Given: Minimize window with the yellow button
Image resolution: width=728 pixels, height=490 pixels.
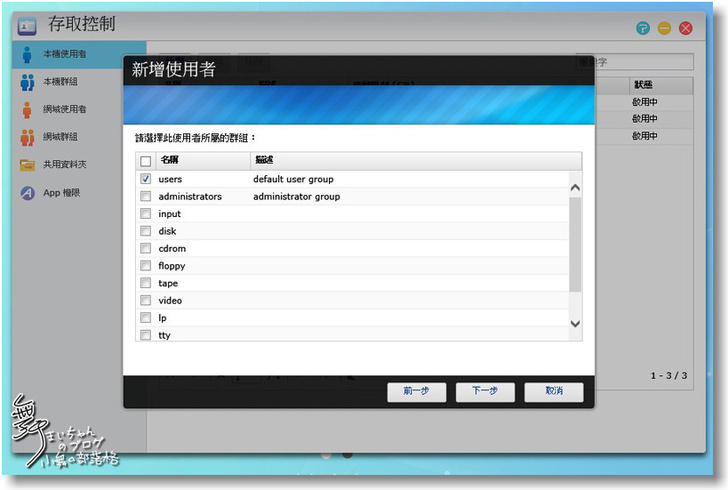Looking at the screenshot, I should (x=664, y=28).
